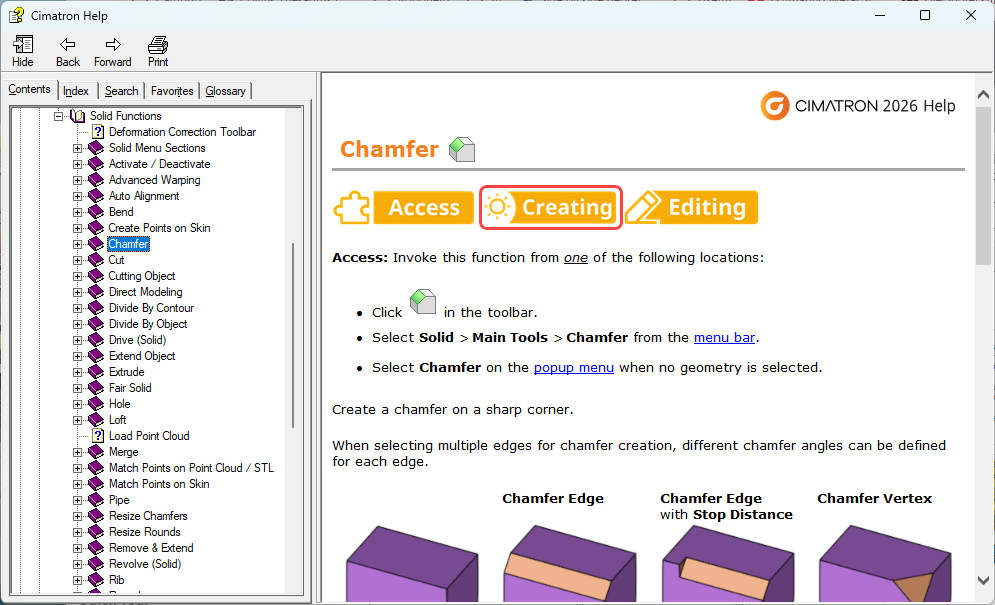Maximize the Cimatron Help window

925,15
